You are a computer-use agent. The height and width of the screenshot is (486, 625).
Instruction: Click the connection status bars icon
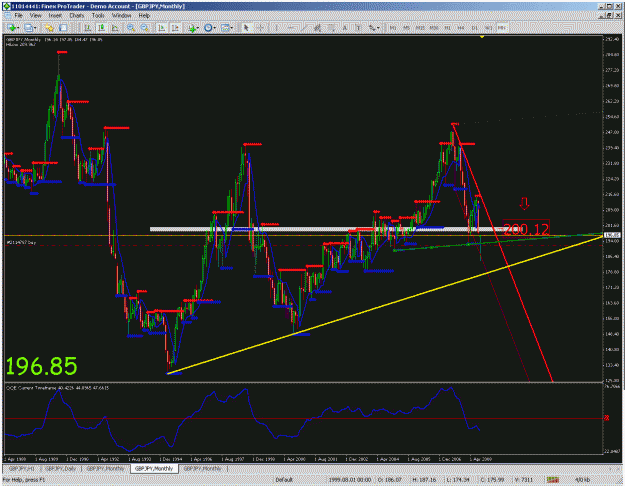point(552,480)
